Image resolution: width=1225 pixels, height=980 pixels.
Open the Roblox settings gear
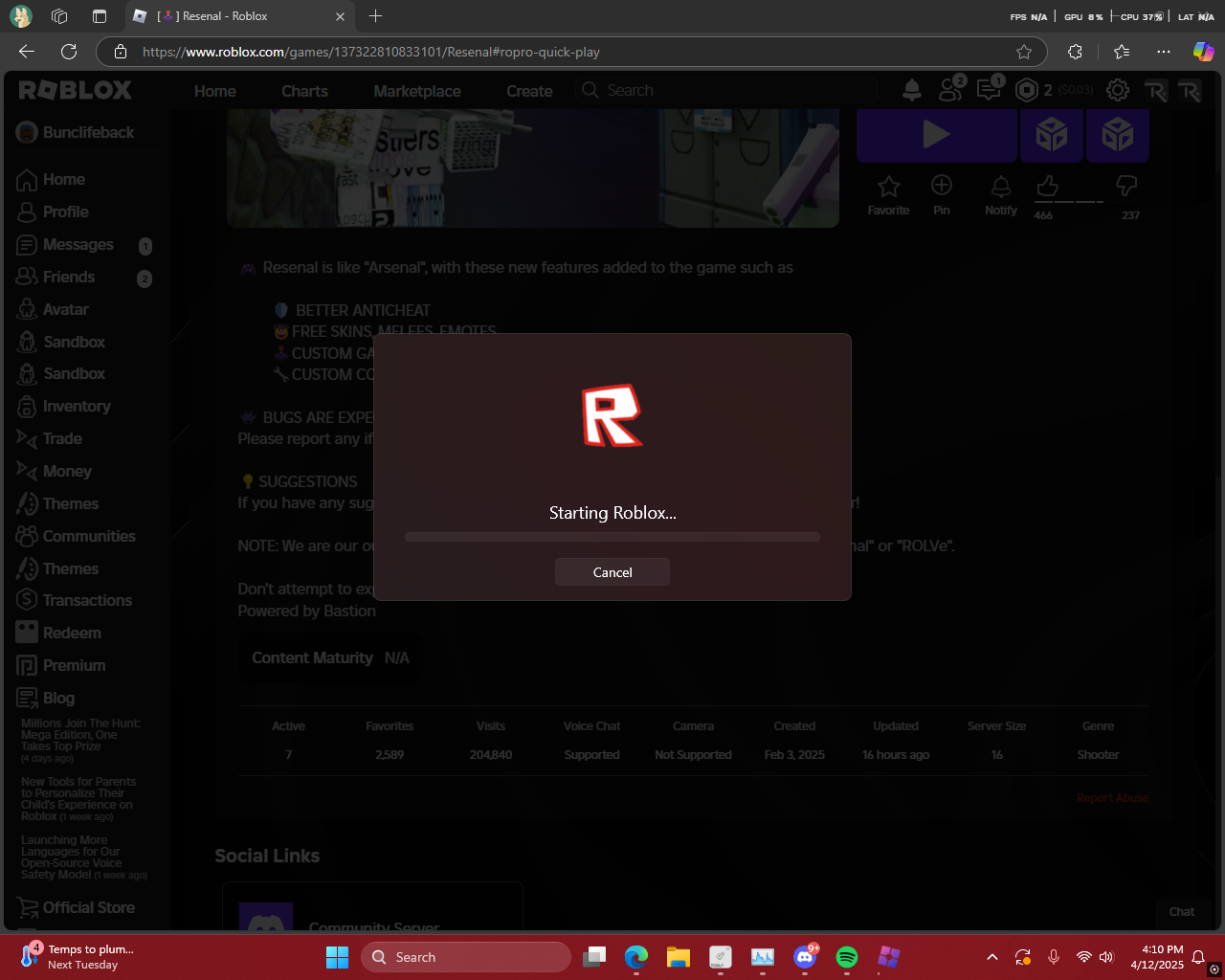pos(1117,90)
